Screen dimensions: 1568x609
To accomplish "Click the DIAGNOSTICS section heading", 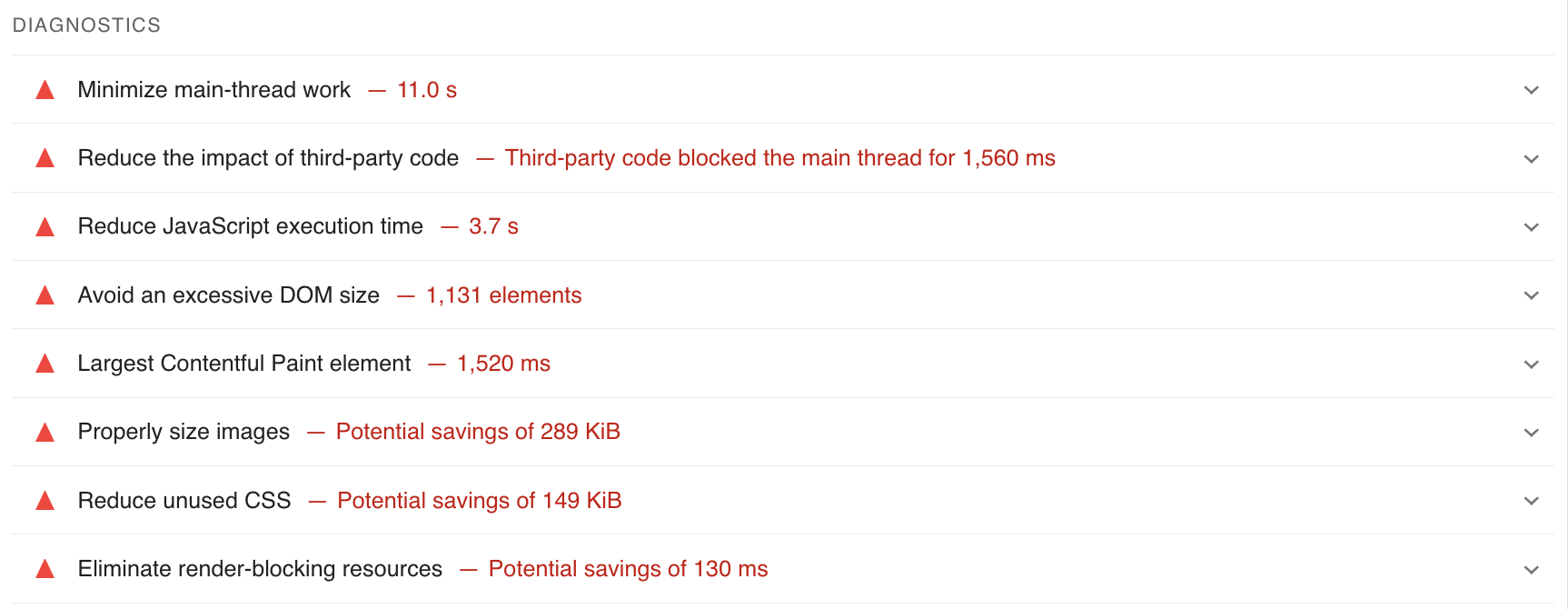I will click(x=86, y=25).
